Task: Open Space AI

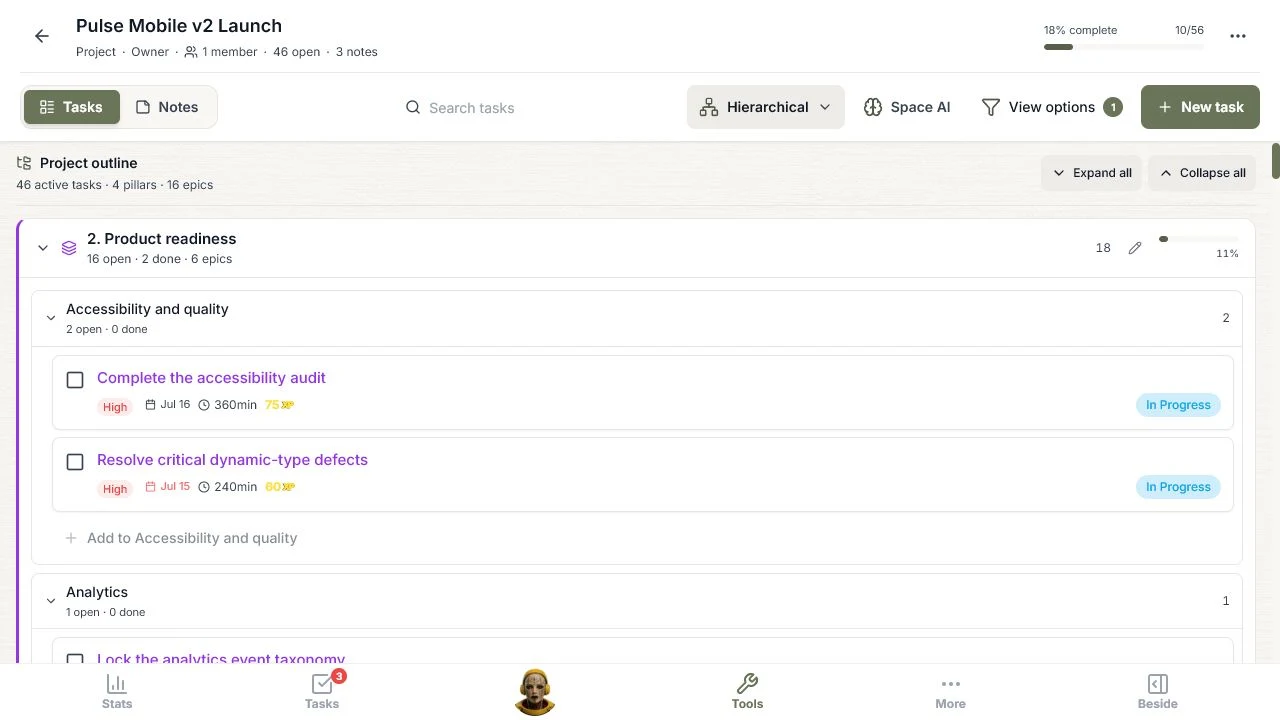Action: (x=907, y=107)
